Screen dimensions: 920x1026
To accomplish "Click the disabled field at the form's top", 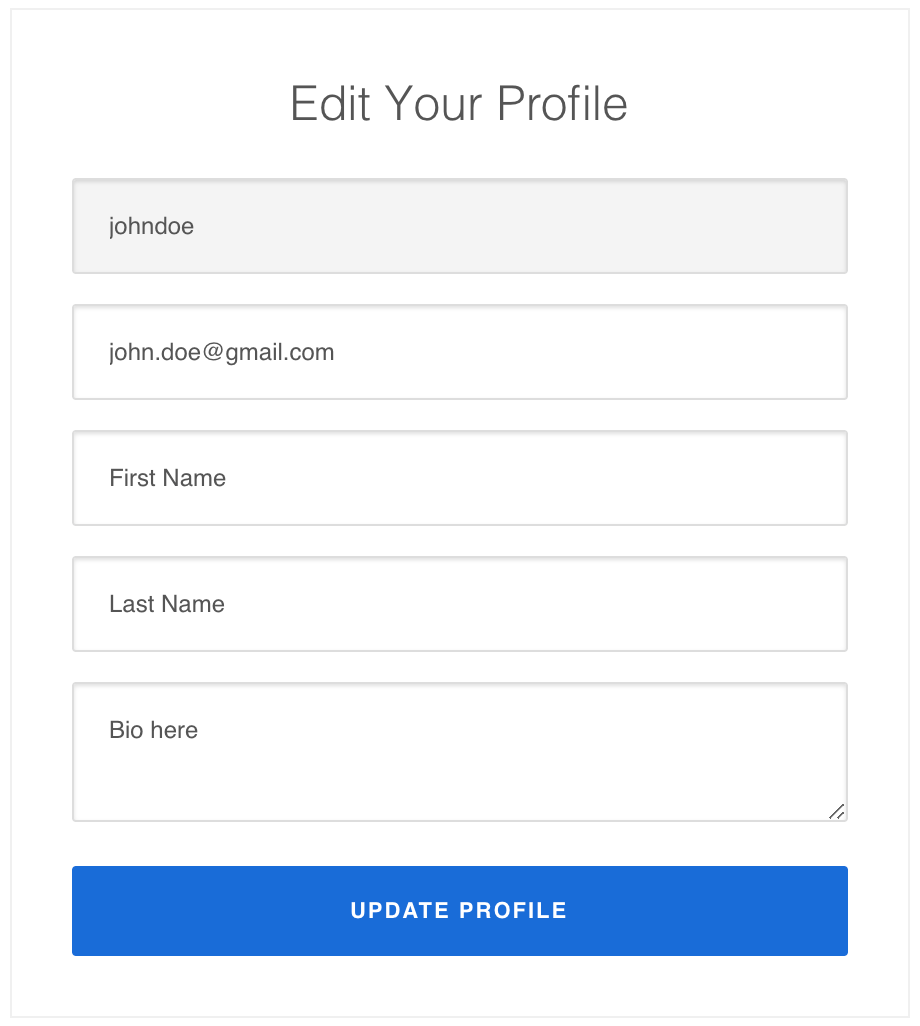I will pos(460,226).
